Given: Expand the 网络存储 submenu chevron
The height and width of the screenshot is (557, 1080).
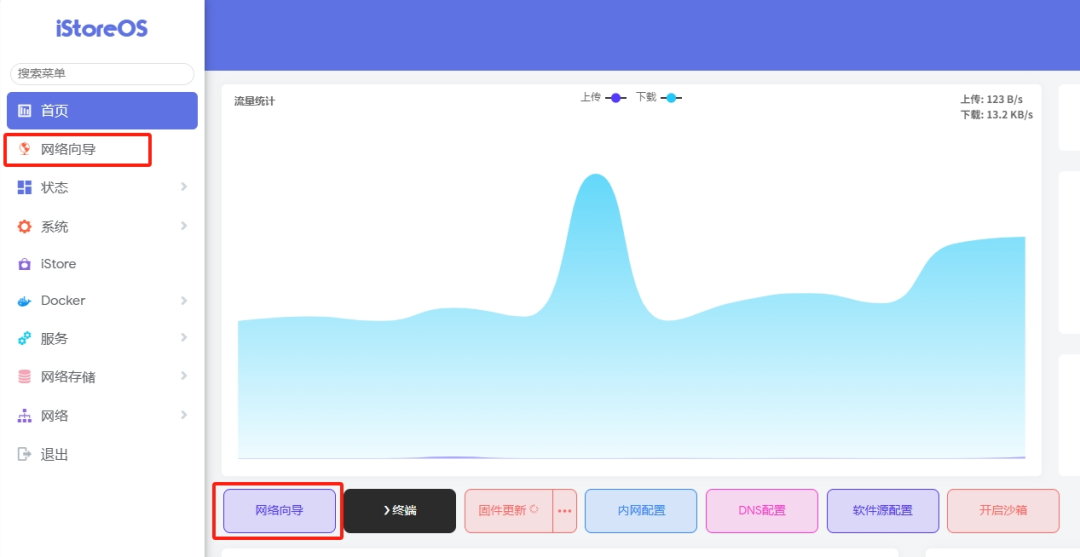Looking at the screenshot, I should (x=184, y=376).
